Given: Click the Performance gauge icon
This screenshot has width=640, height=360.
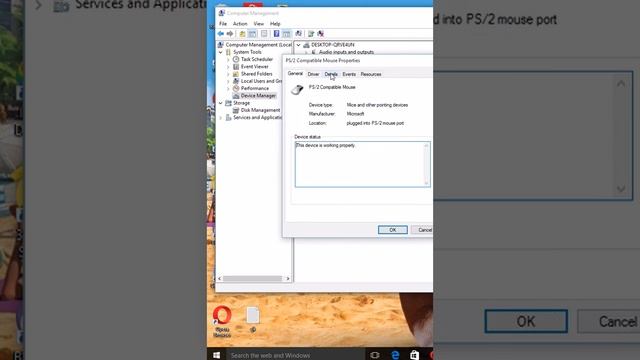Looking at the screenshot, I should pyautogui.click(x=236, y=88).
